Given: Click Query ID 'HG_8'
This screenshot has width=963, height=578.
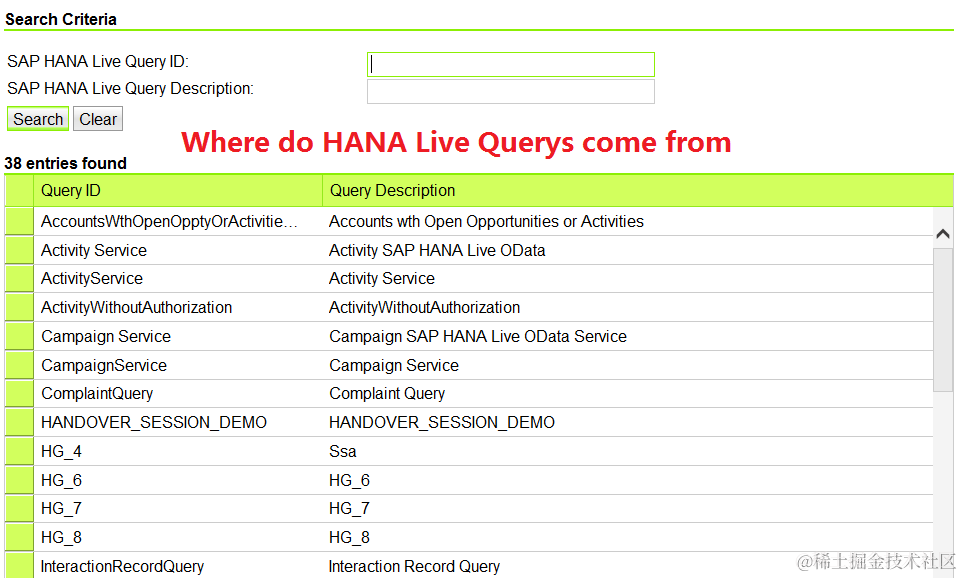Looking at the screenshot, I should (61, 537).
